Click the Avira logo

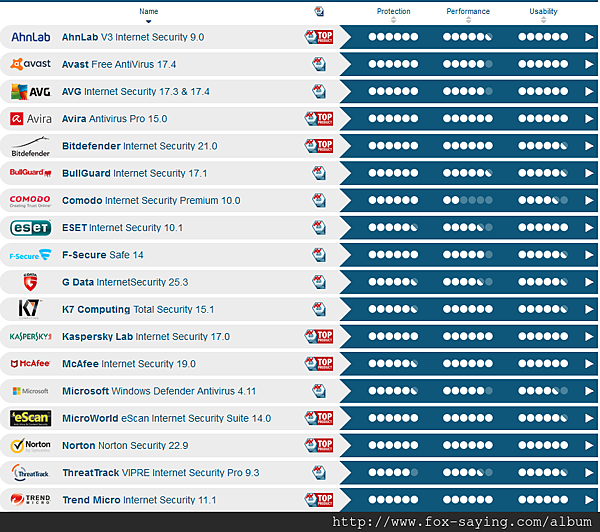pyautogui.click(x=31, y=119)
